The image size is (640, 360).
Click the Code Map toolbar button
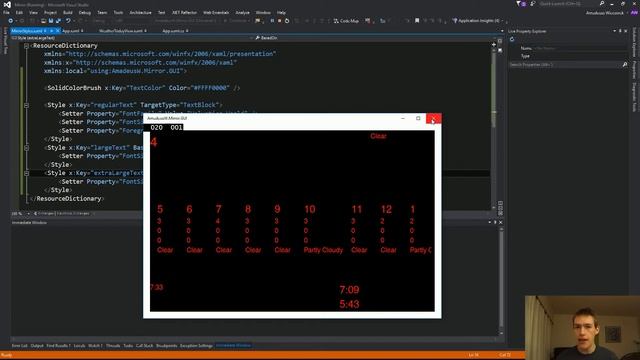point(346,21)
